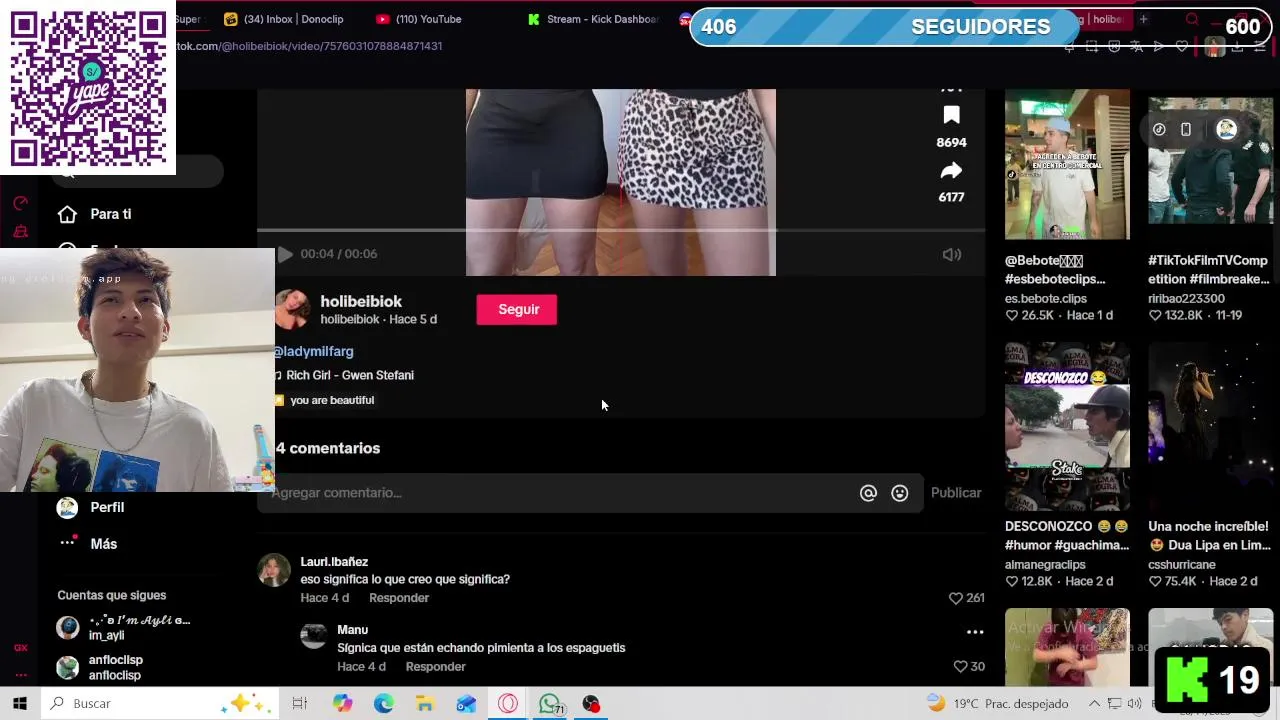Open Más in the sidebar
This screenshot has height=720, width=1280.
pyautogui.click(x=104, y=544)
